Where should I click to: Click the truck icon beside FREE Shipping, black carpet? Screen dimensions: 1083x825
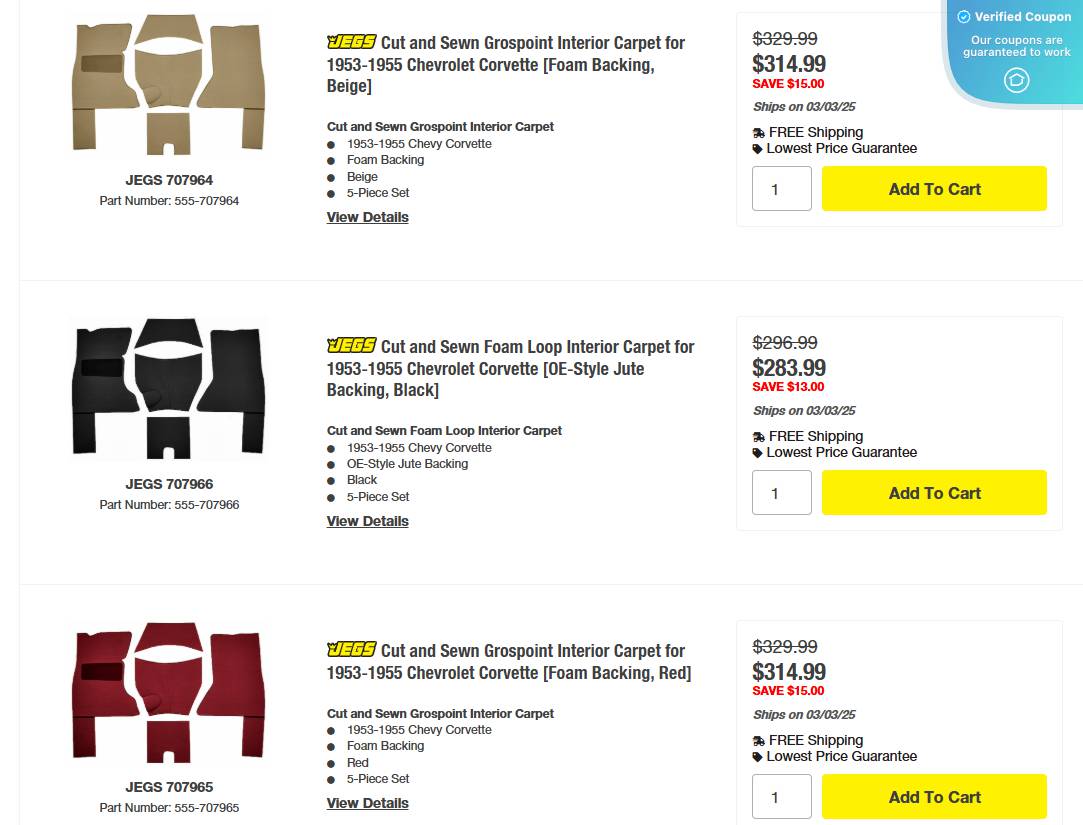[x=756, y=436]
